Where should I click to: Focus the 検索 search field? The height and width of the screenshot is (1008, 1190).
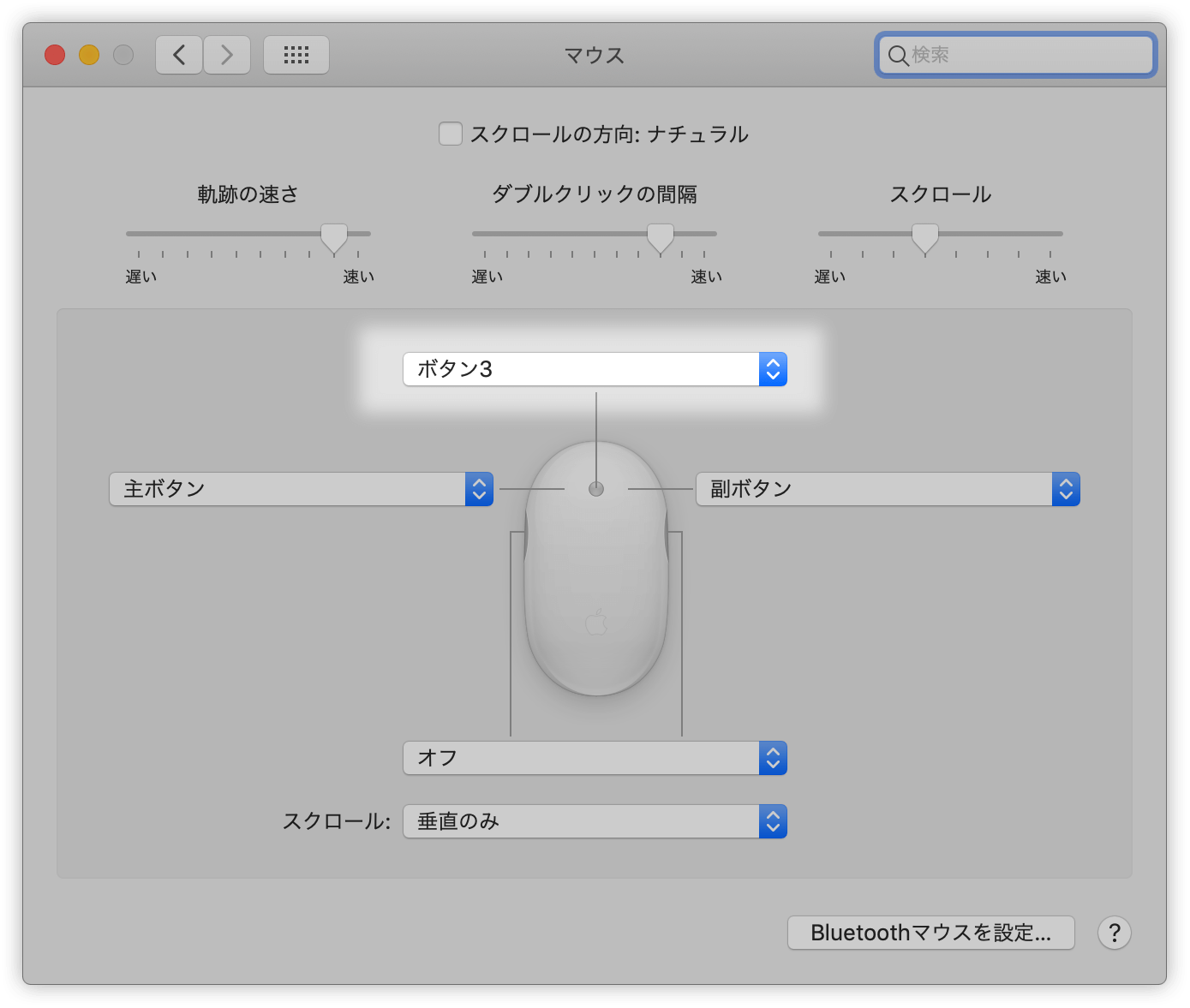click(x=1015, y=56)
